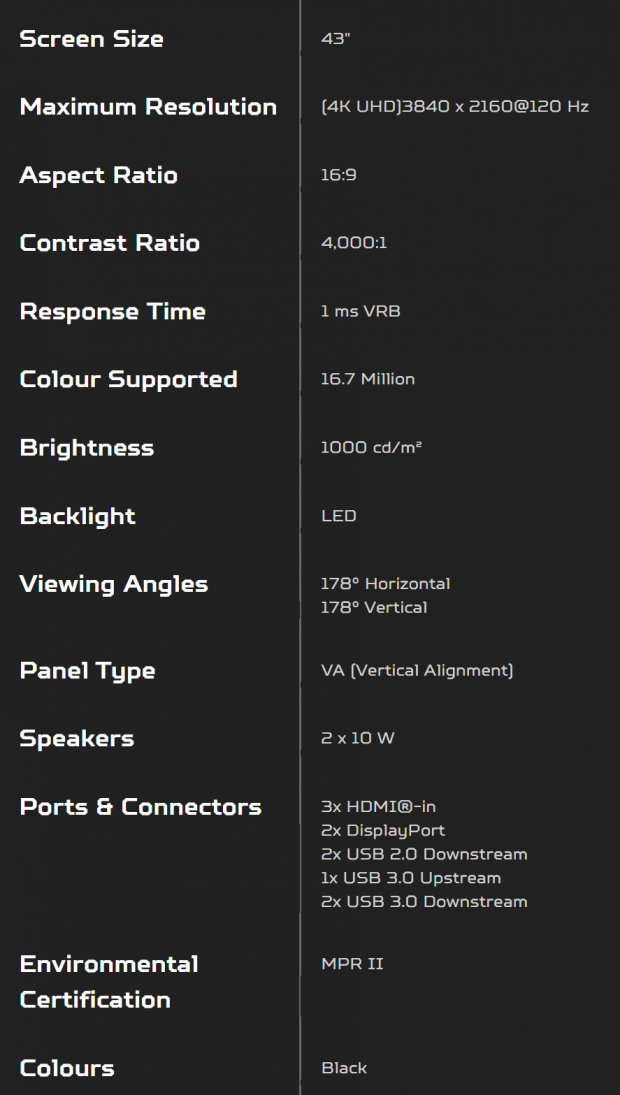
Task: Select the 3x HDMI®-in port entry
Action: click(x=378, y=807)
